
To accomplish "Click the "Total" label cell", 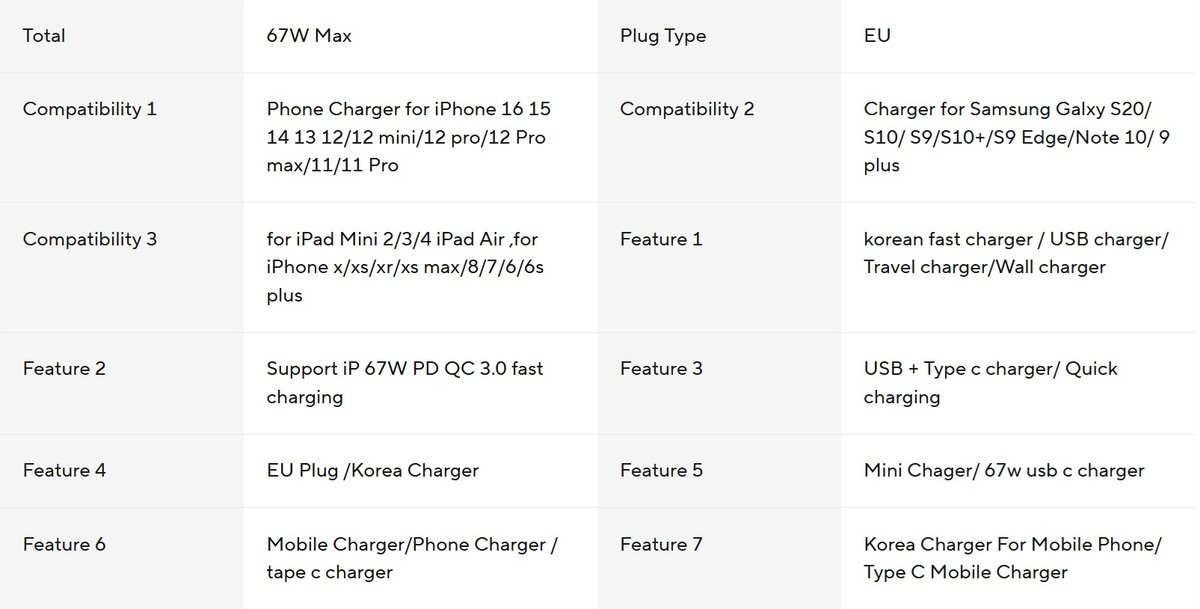I will pos(44,36).
